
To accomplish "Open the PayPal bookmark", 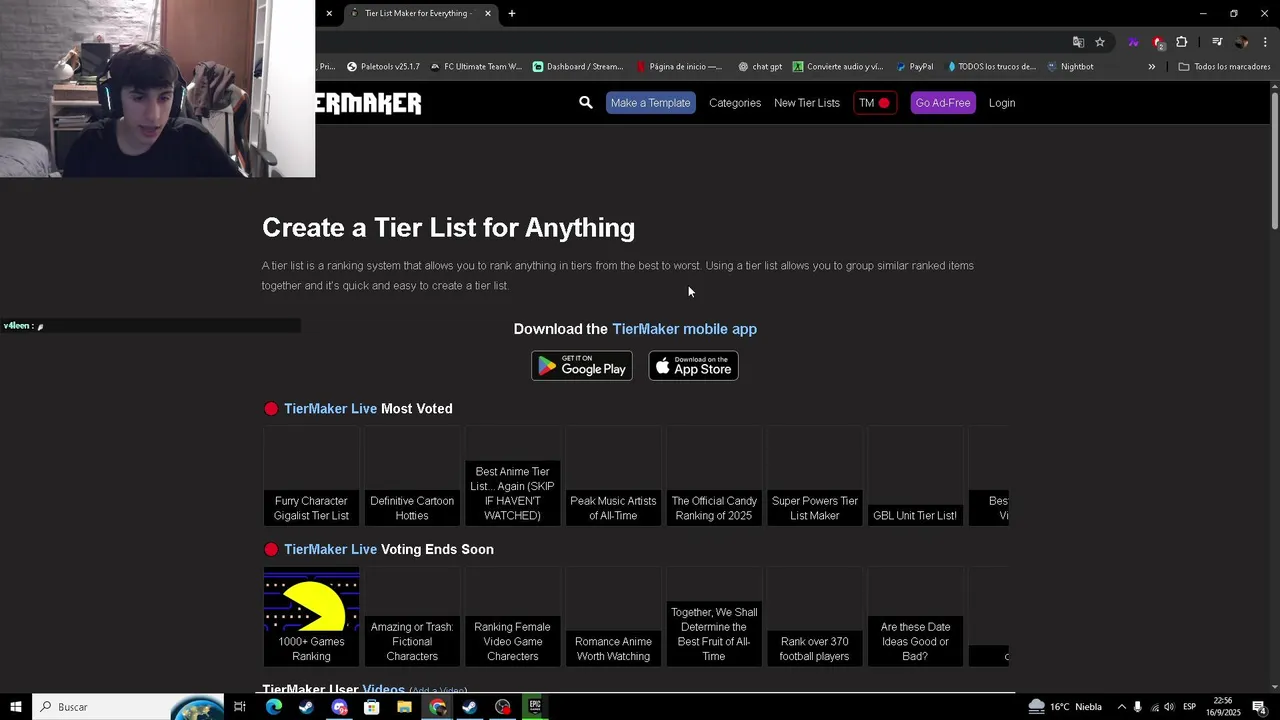I will (x=915, y=67).
